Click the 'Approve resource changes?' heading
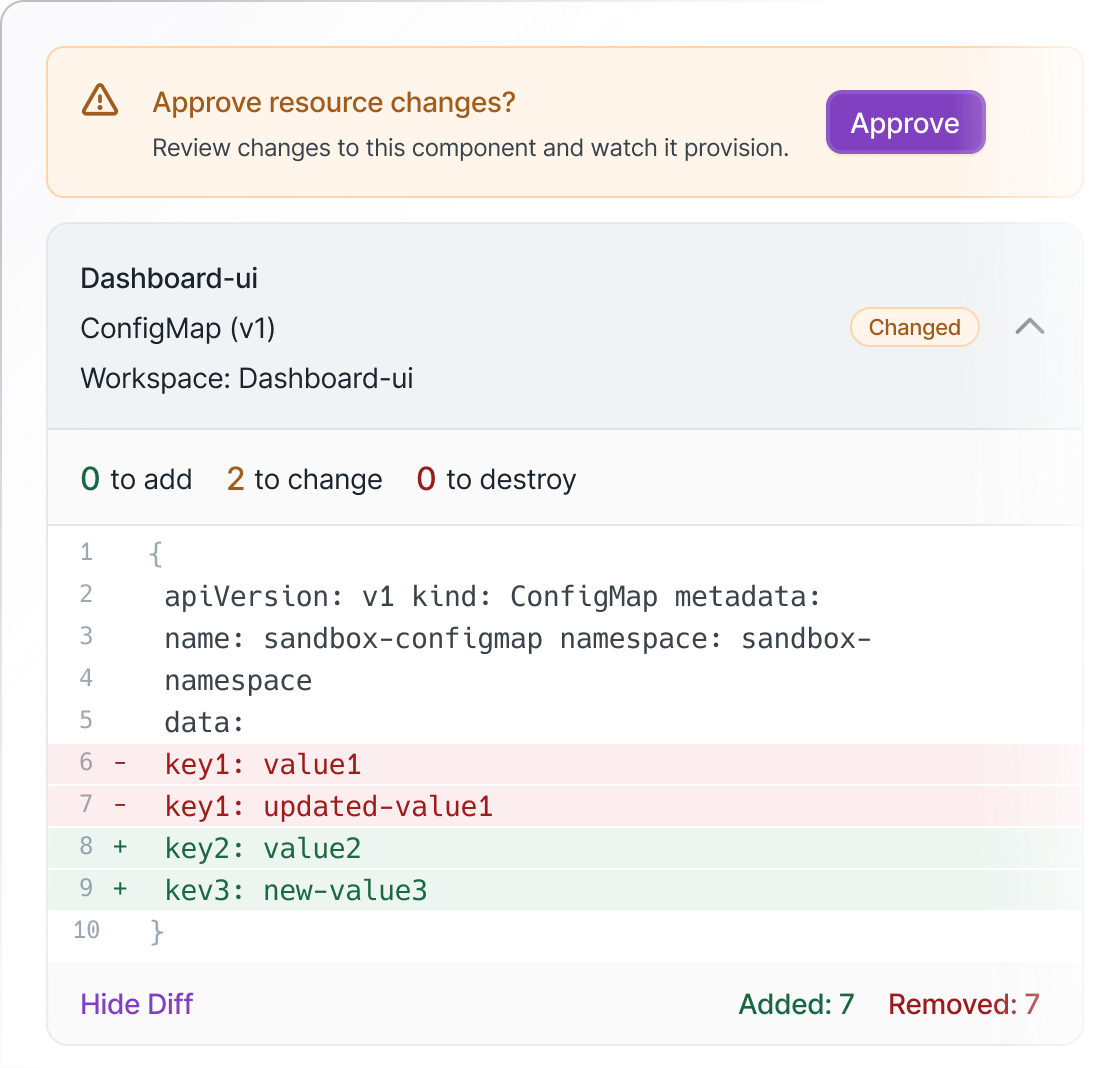Image resolution: width=1108 pixels, height=1068 pixels. (333, 102)
